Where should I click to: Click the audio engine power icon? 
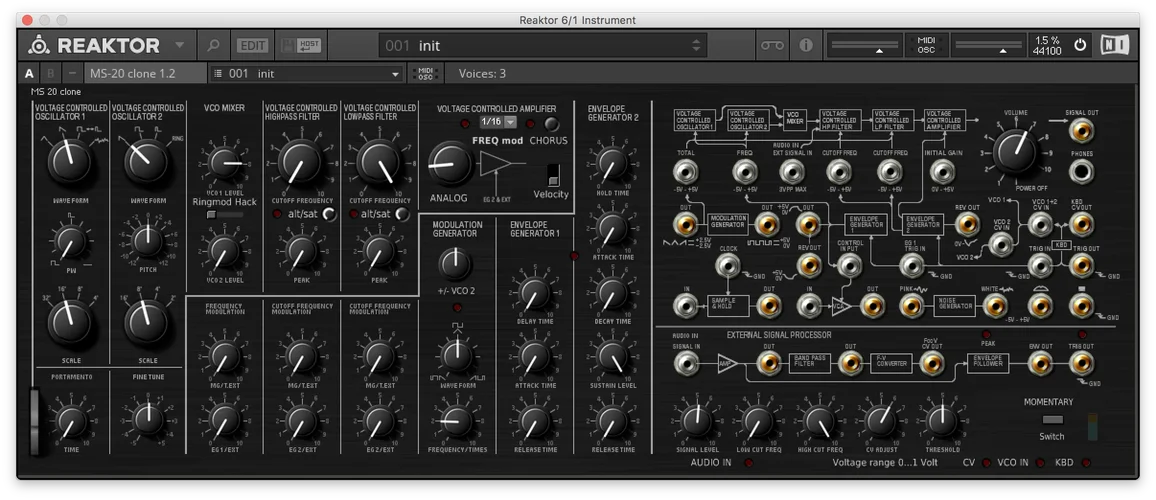point(1080,45)
